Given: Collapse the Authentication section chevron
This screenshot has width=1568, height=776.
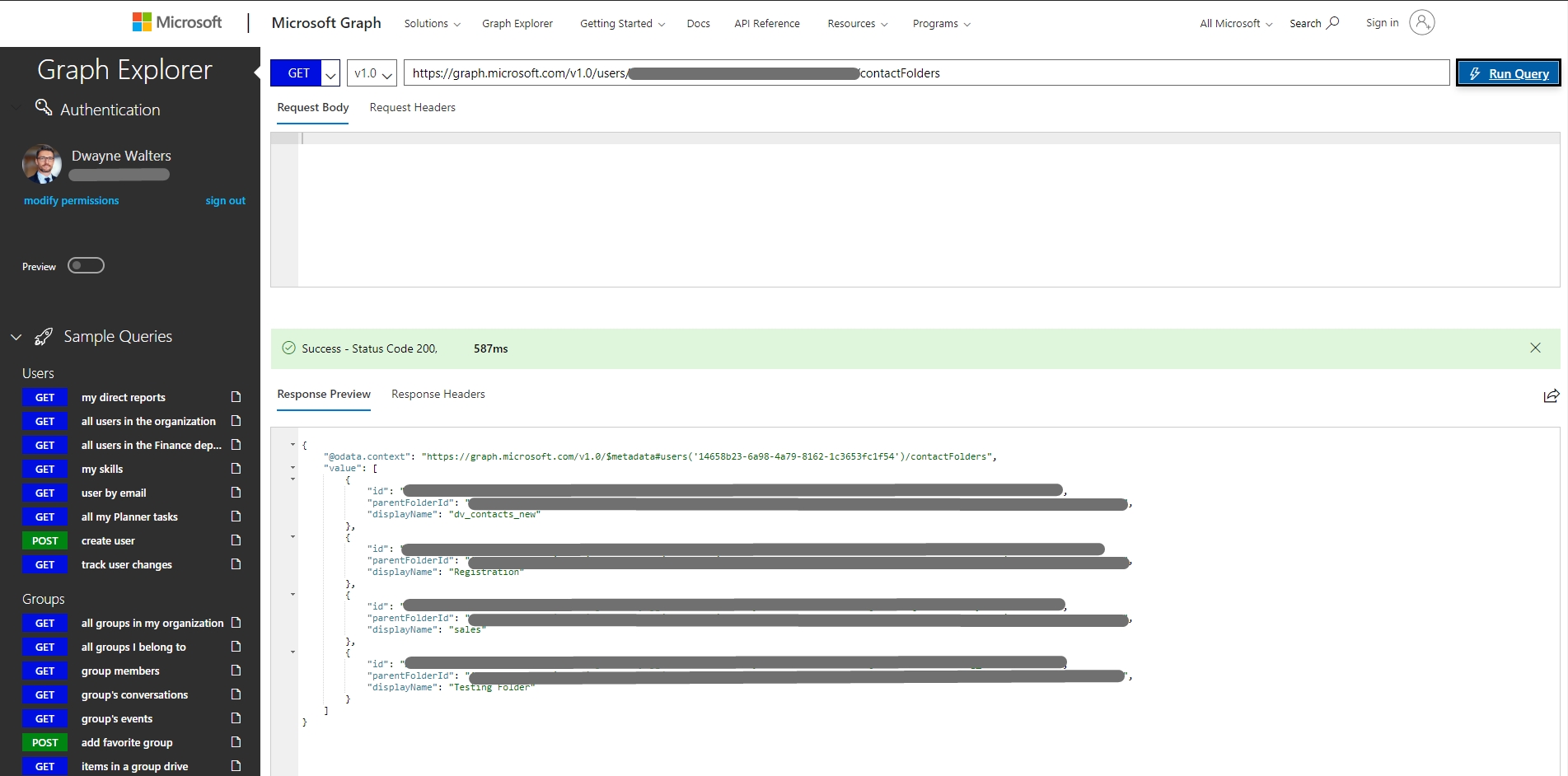Looking at the screenshot, I should (16, 108).
